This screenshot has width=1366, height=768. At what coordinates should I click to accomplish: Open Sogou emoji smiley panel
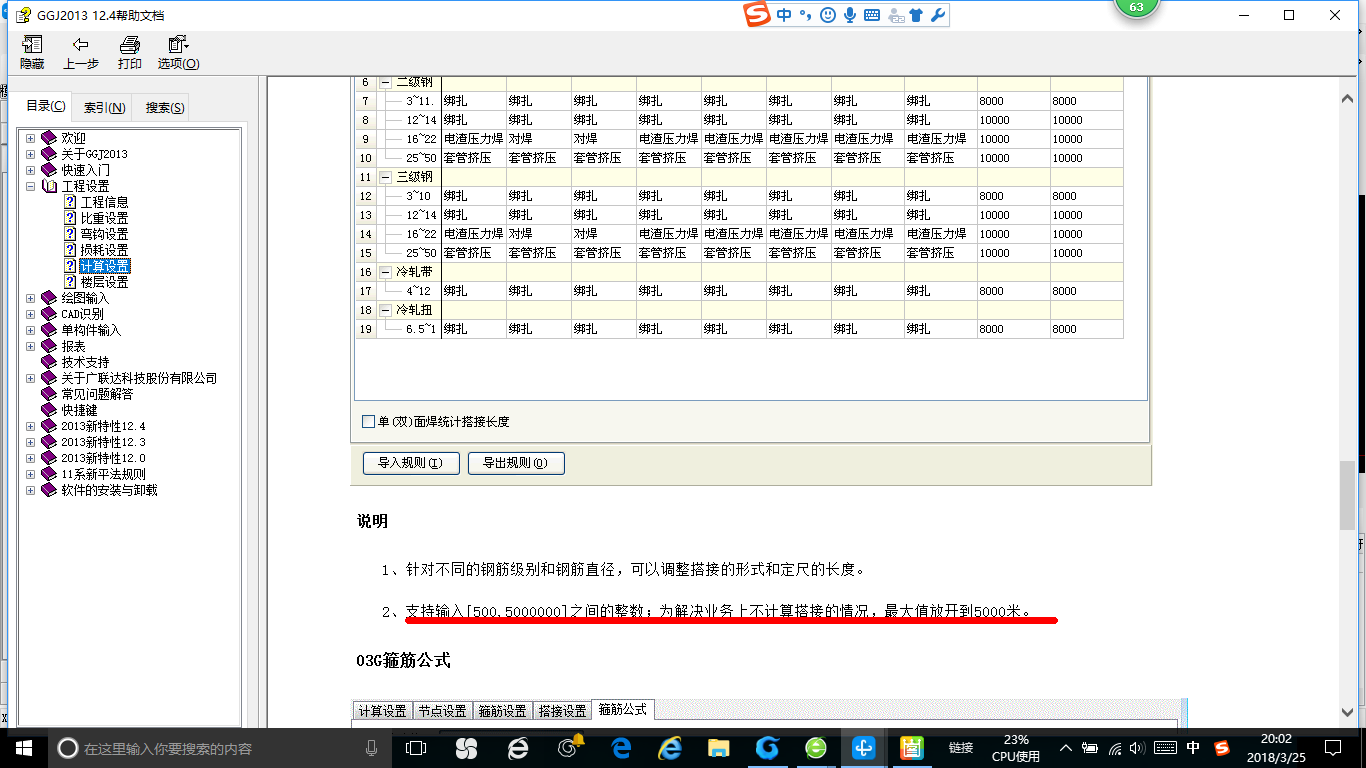click(x=828, y=15)
